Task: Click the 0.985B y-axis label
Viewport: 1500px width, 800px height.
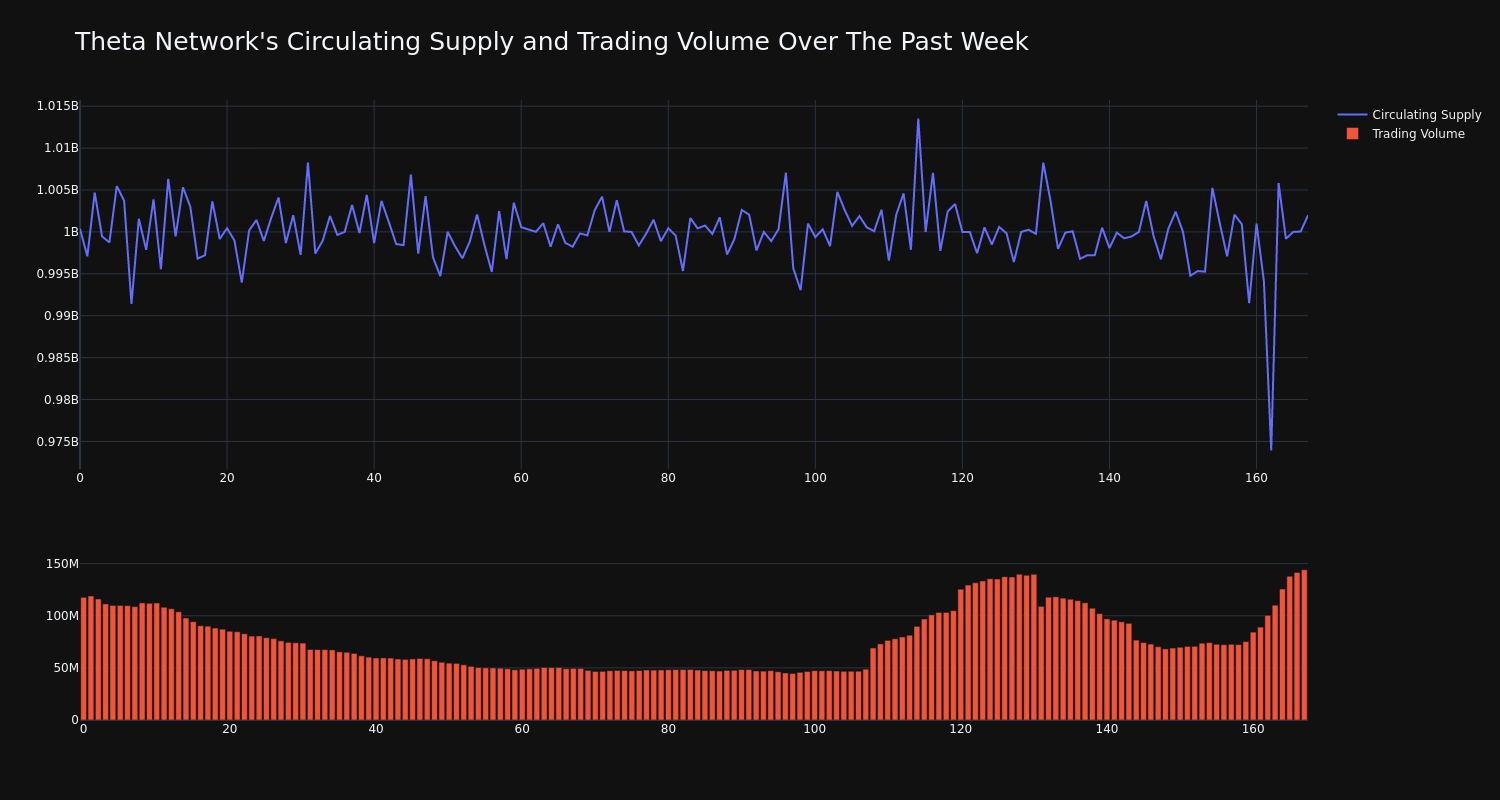Action: pos(57,358)
